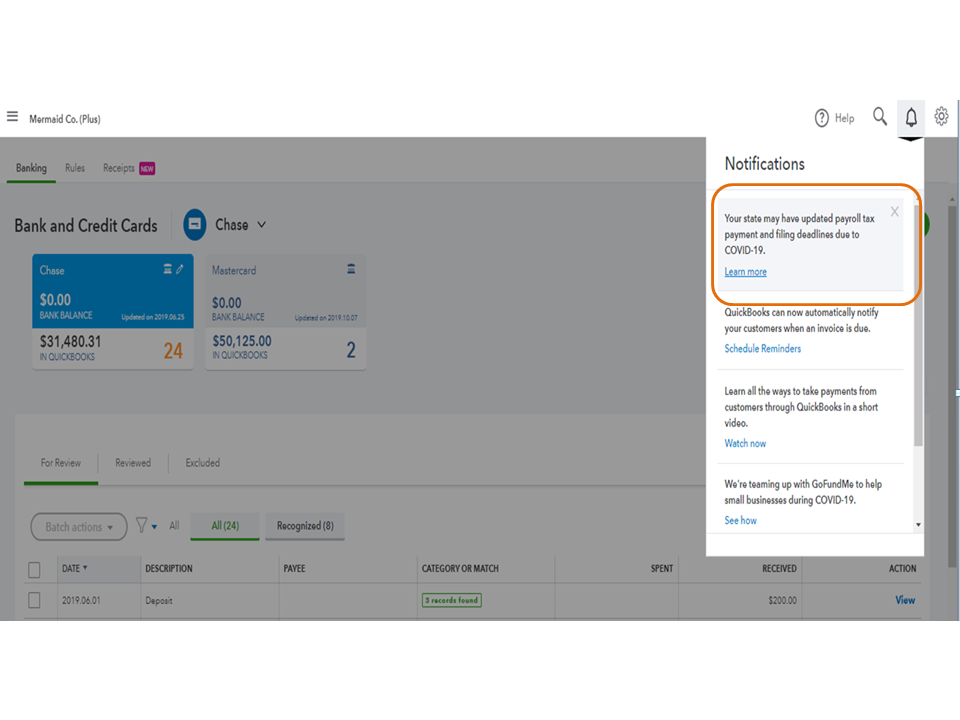The width and height of the screenshot is (960, 720).
Task: Click View action for the Deposit row
Action: click(905, 600)
